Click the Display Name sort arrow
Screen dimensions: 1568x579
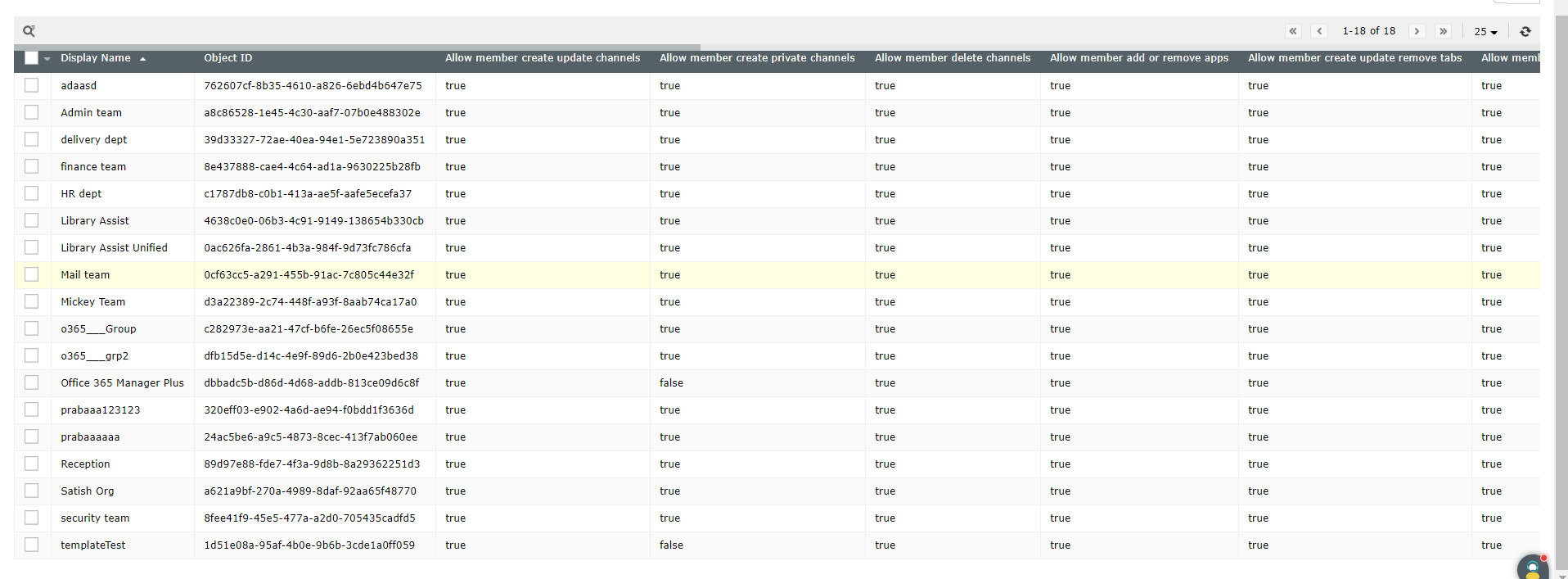[x=142, y=59]
